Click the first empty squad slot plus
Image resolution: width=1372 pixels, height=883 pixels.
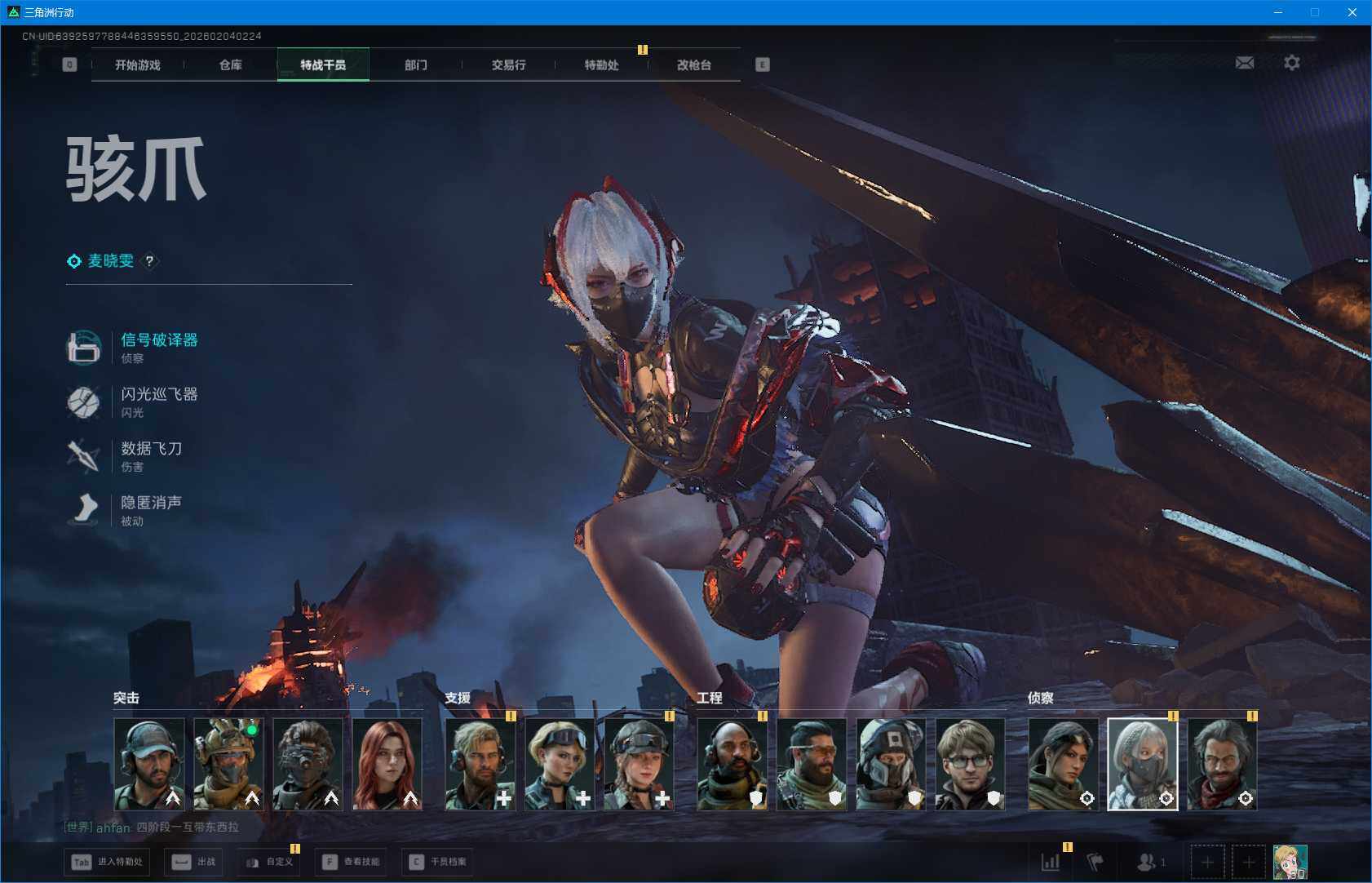pos(1208,862)
